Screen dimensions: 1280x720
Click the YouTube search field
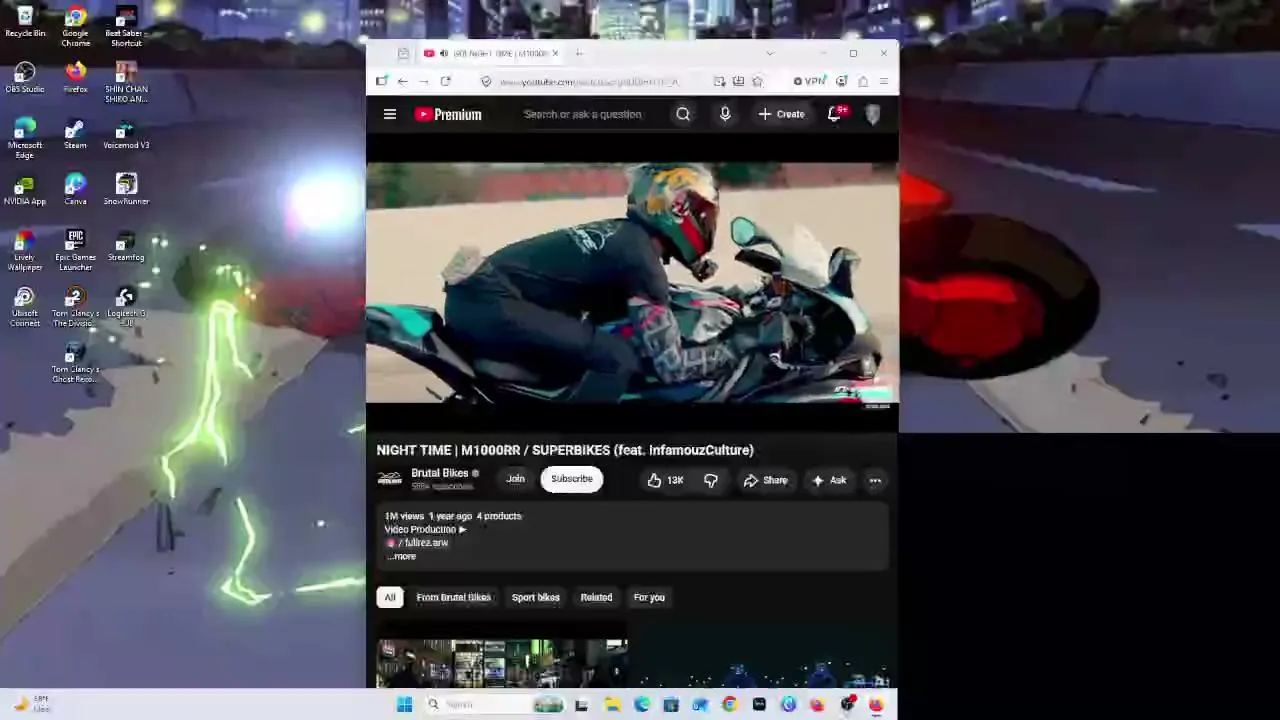click(590, 114)
